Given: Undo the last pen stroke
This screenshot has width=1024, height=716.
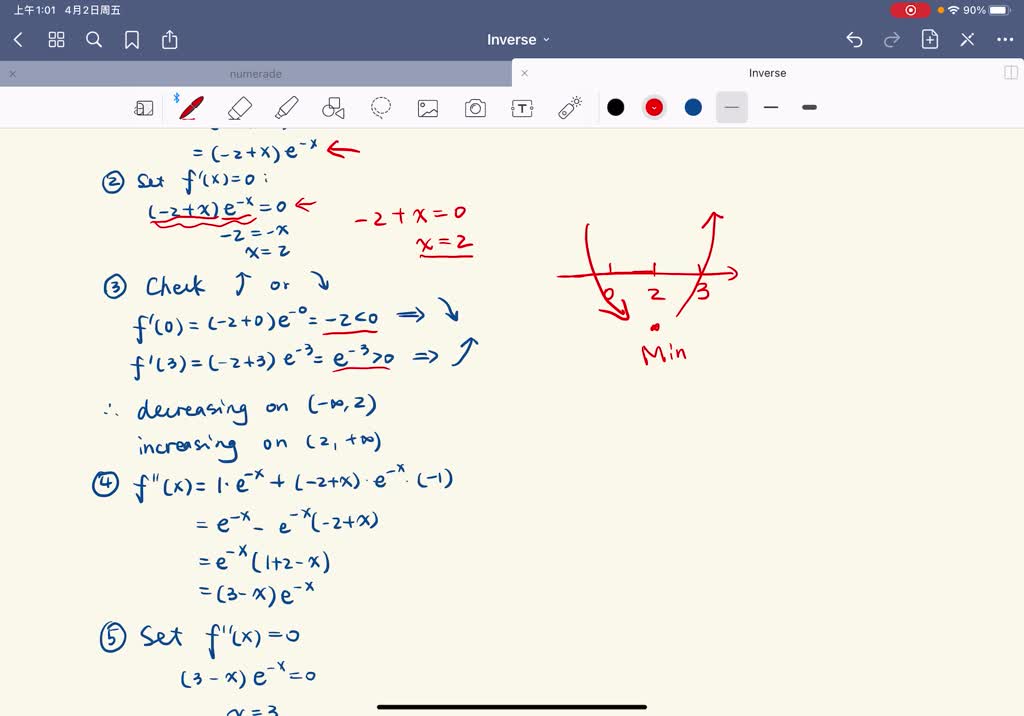Looking at the screenshot, I should tap(853, 39).
